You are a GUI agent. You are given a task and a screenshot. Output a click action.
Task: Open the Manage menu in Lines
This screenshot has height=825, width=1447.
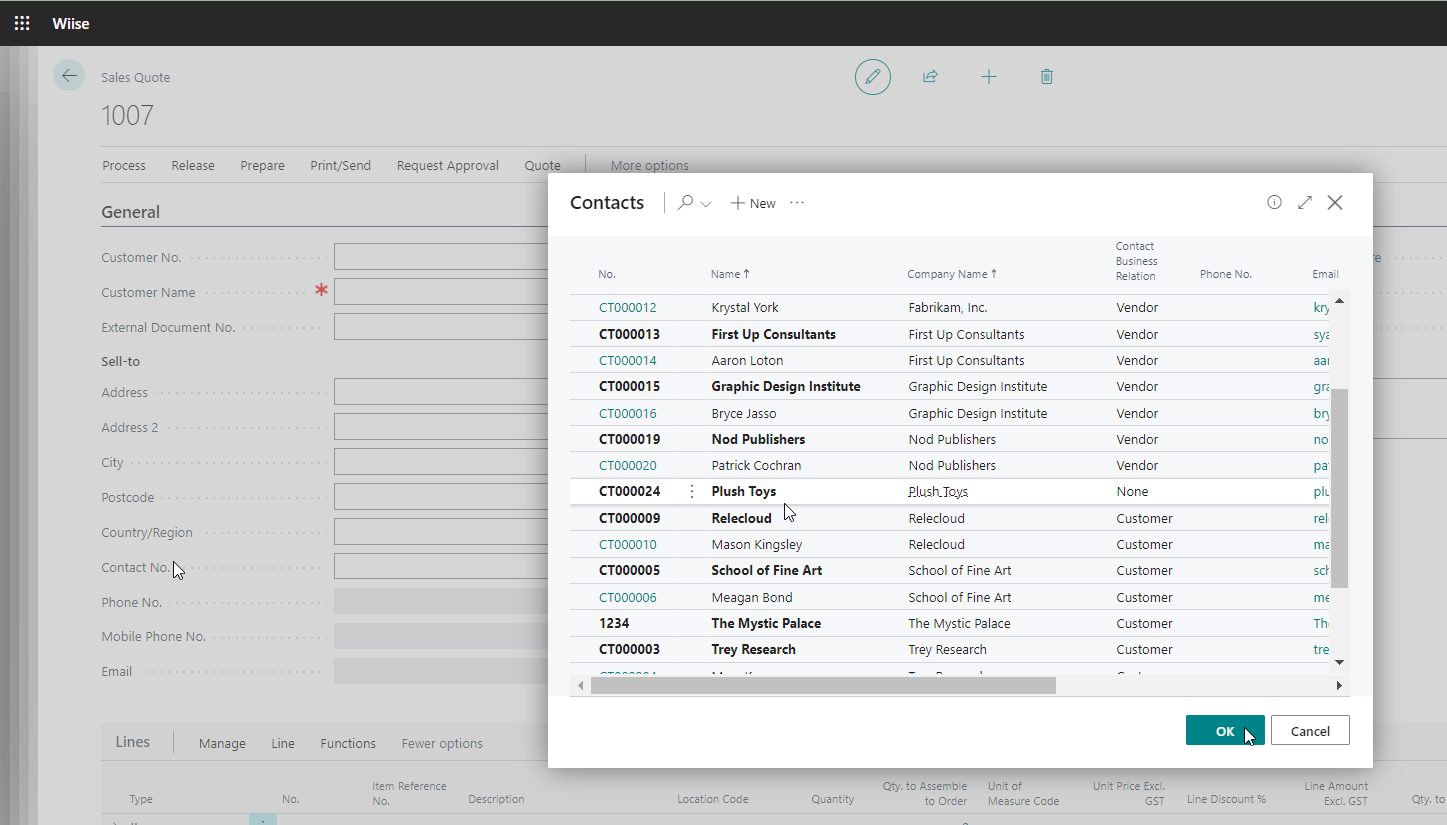pyautogui.click(x=222, y=743)
